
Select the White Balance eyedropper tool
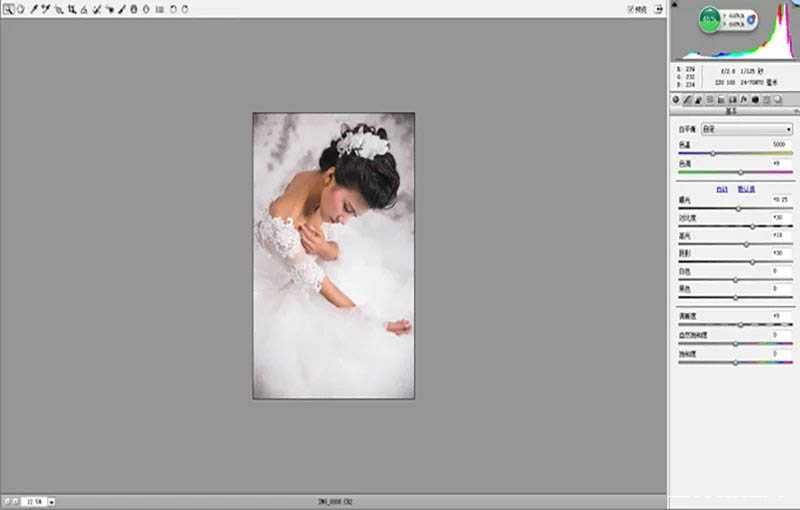point(34,9)
